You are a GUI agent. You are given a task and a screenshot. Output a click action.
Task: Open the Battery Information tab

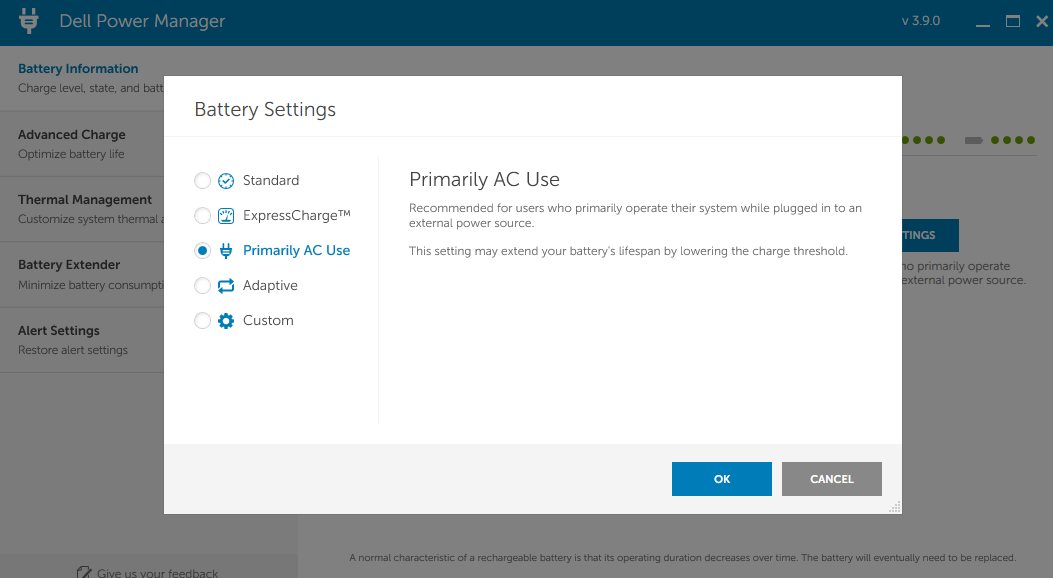pyautogui.click(x=82, y=78)
